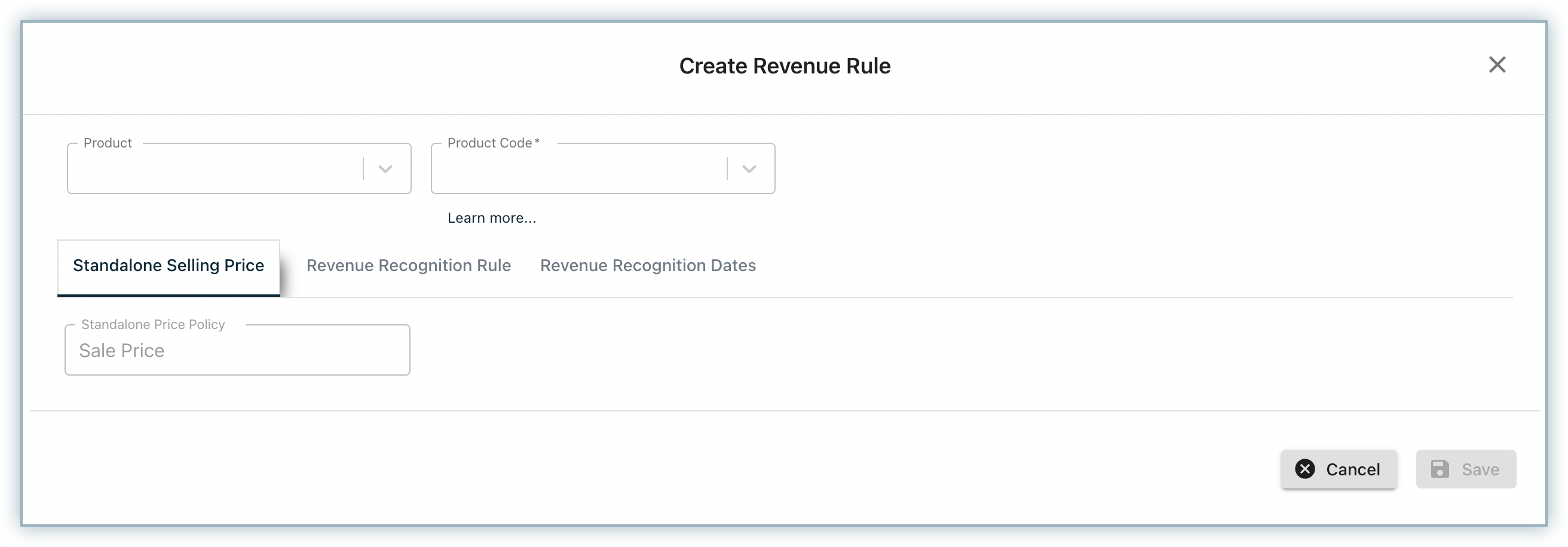Image resolution: width=1568 pixels, height=547 pixels.
Task: Click the circled X icon on Cancel
Action: tap(1304, 469)
